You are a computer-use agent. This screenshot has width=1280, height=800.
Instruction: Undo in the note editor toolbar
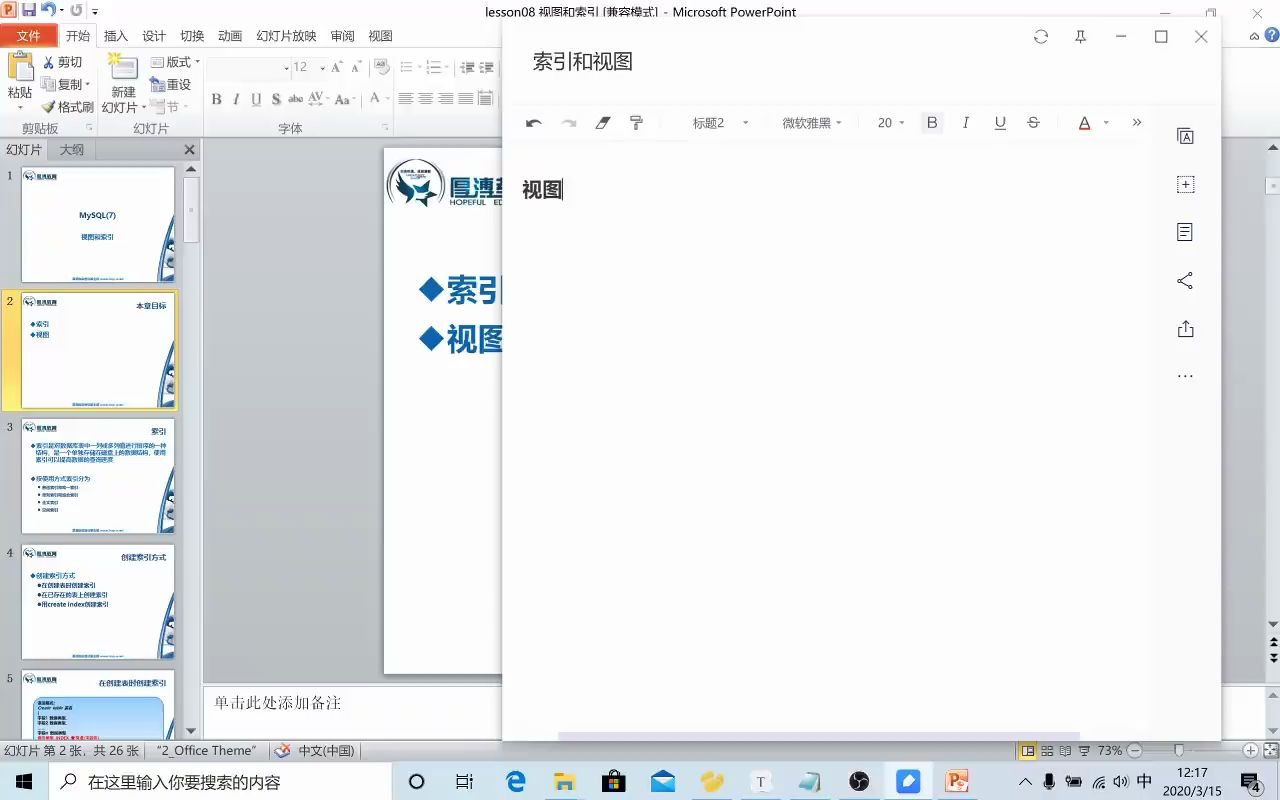tap(534, 123)
